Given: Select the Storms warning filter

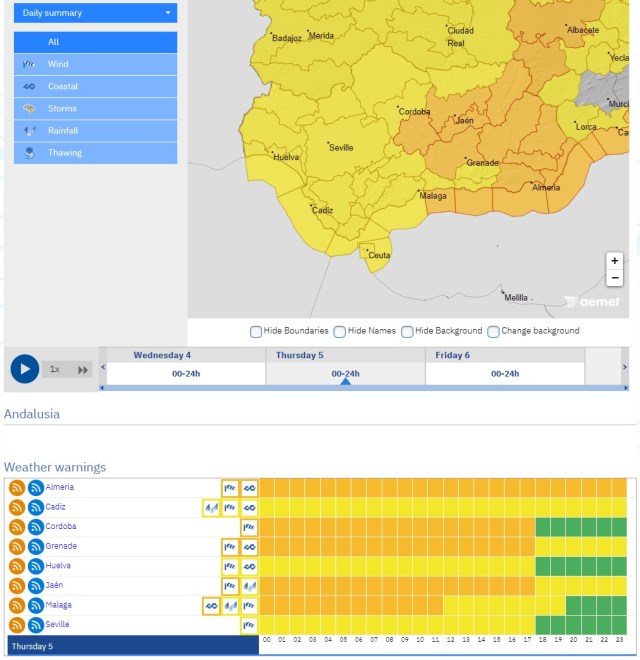Looking at the screenshot, I should (95, 108).
